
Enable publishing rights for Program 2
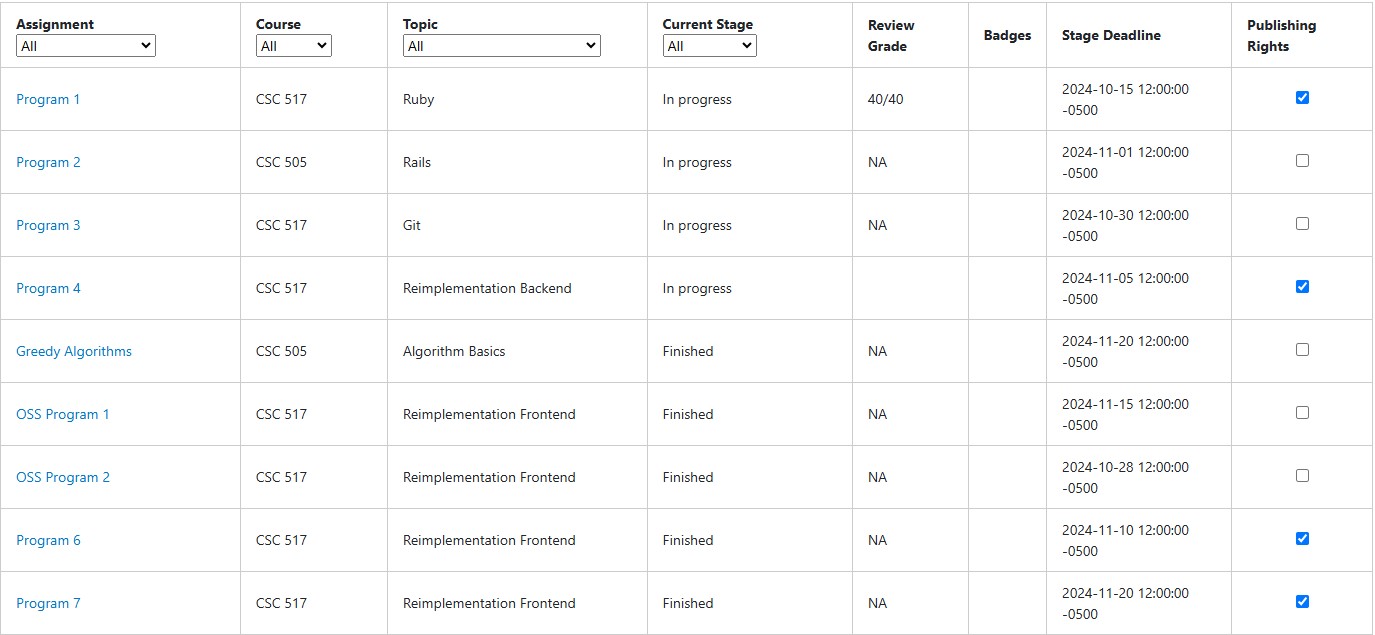click(x=1302, y=160)
